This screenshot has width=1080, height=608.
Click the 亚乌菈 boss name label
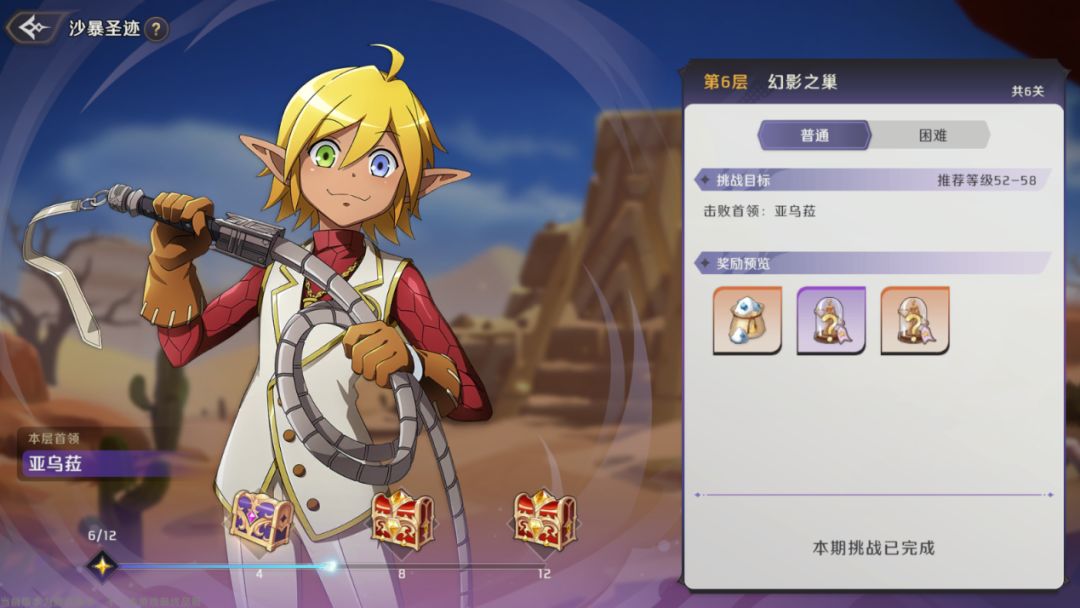(x=56, y=463)
